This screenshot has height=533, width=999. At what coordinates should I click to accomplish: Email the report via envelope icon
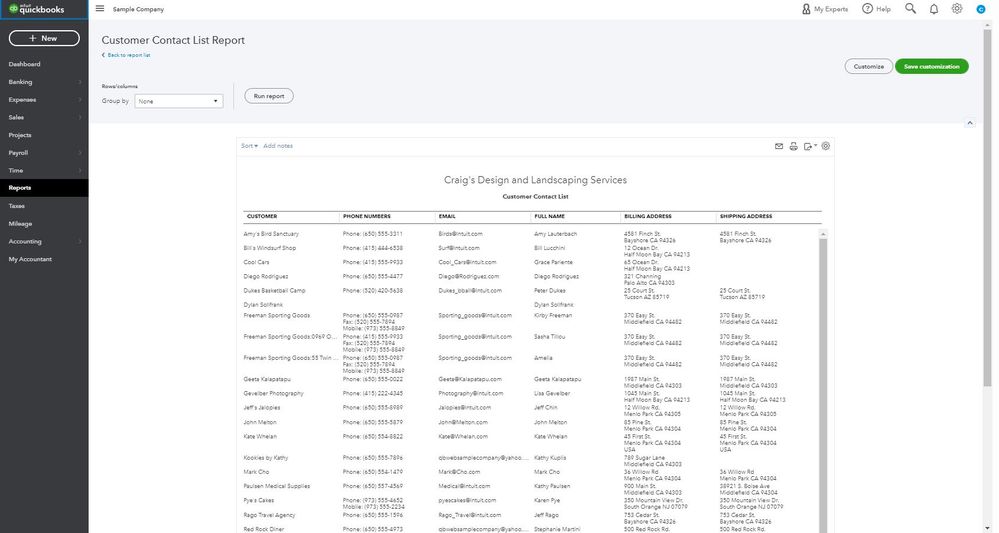[779, 146]
